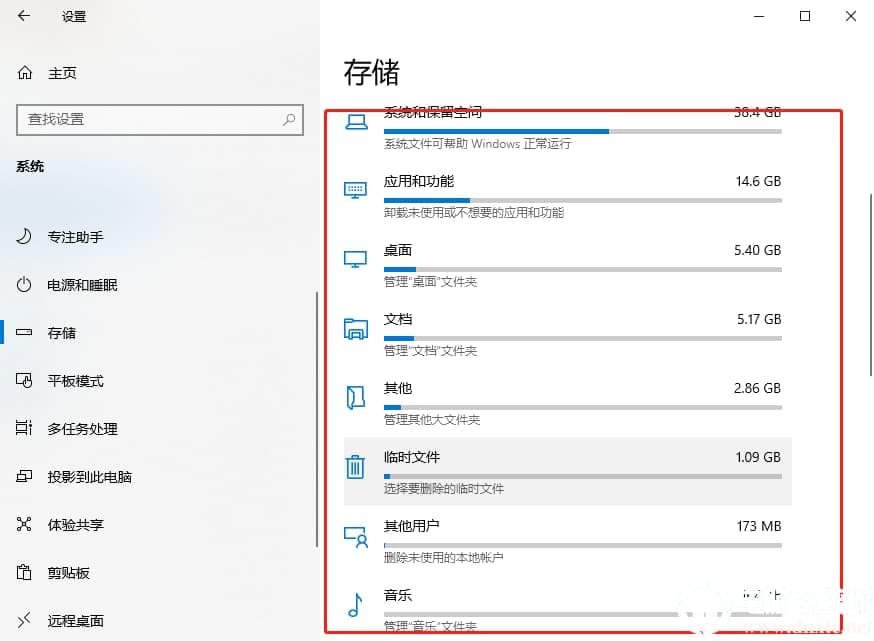The height and width of the screenshot is (641, 874).
Task: Click the 电源和睡眠 power icon
Action: click(25, 285)
